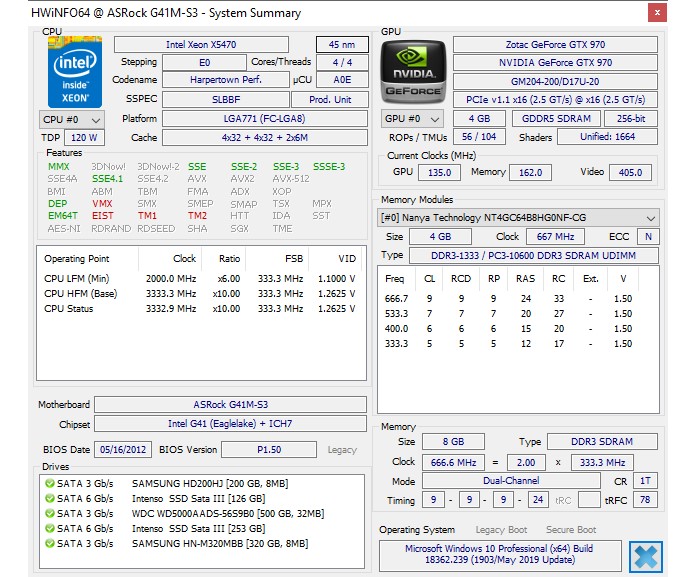The image size is (696, 577).
Task: Select the CPU HFM (Base) operating point row
Action: (200, 294)
